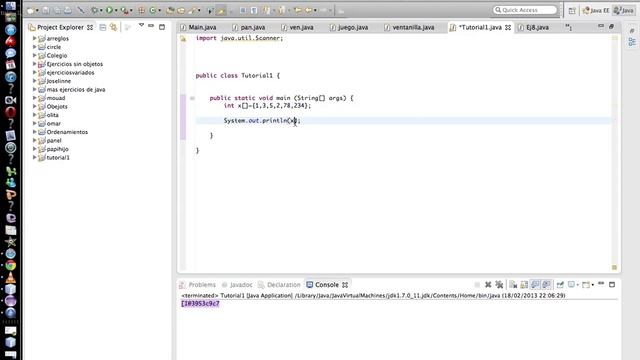Open the Declaration tab

279,284
